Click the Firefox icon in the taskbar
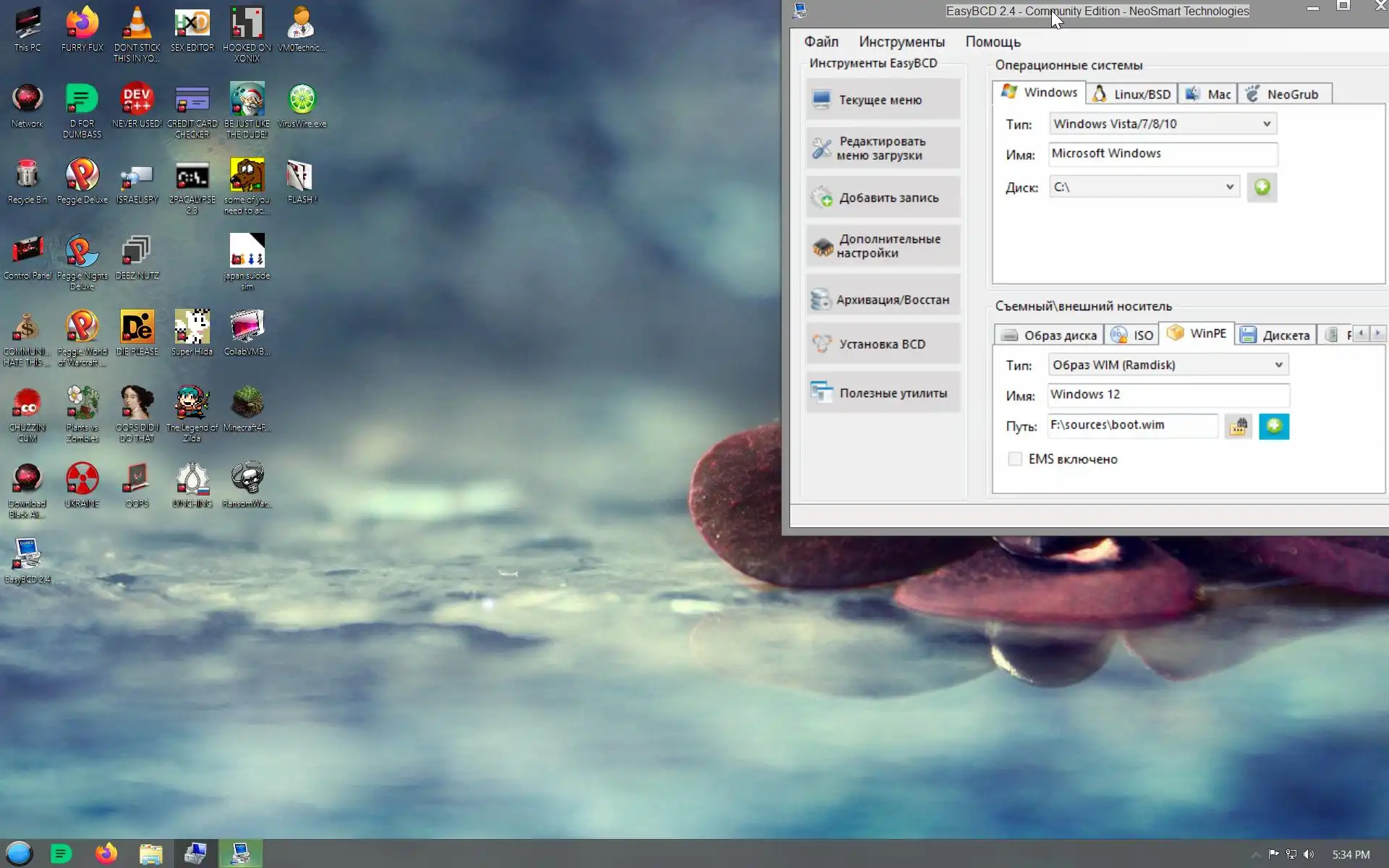Viewport: 1389px width, 868px height. [x=106, y=854]
